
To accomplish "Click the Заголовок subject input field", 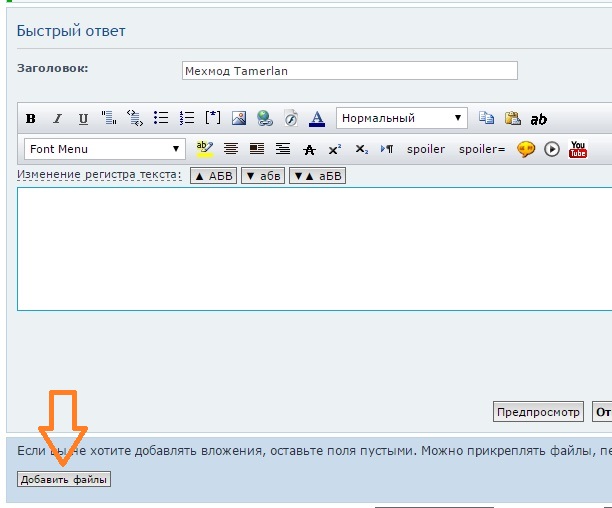I will click(350, 71).
